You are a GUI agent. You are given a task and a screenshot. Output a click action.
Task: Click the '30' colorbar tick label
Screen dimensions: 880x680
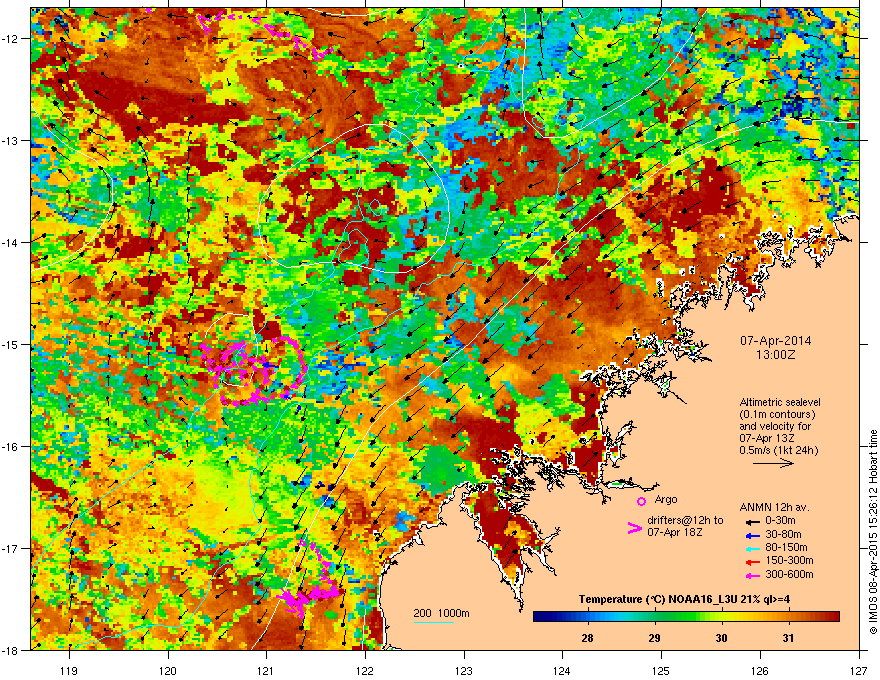click(x=722, y=638)
